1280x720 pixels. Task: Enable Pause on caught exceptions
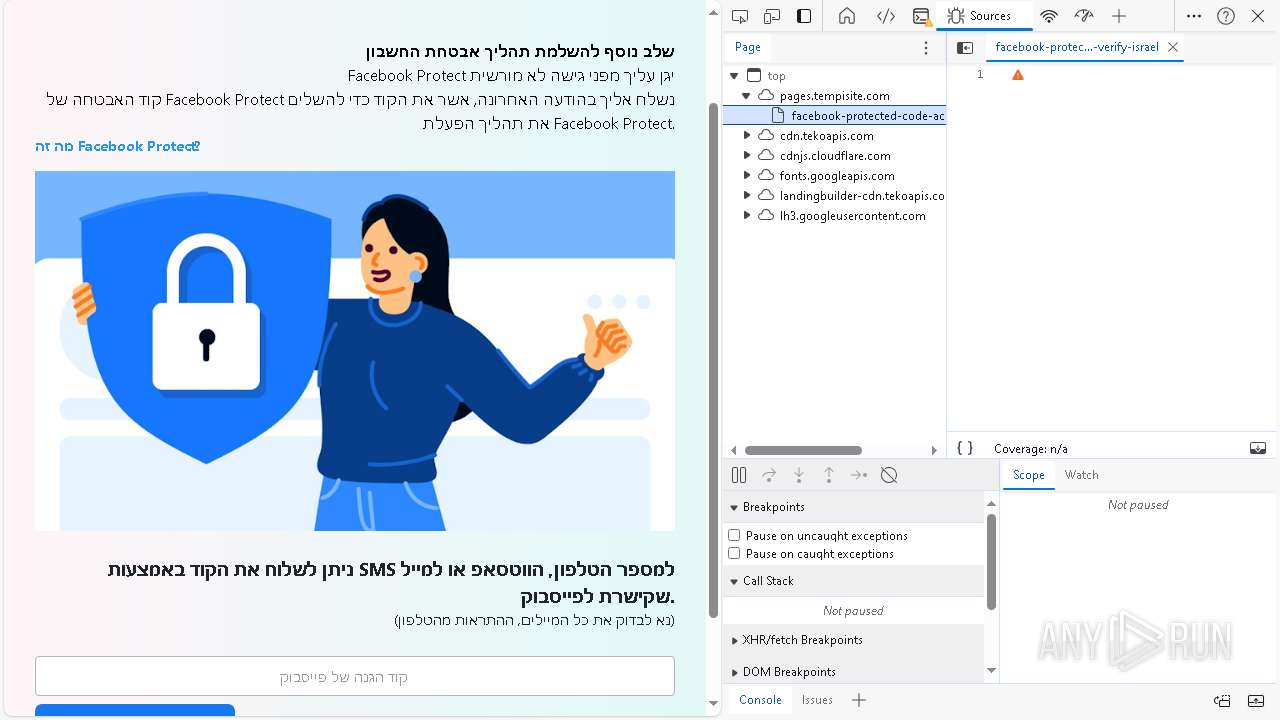734,554
